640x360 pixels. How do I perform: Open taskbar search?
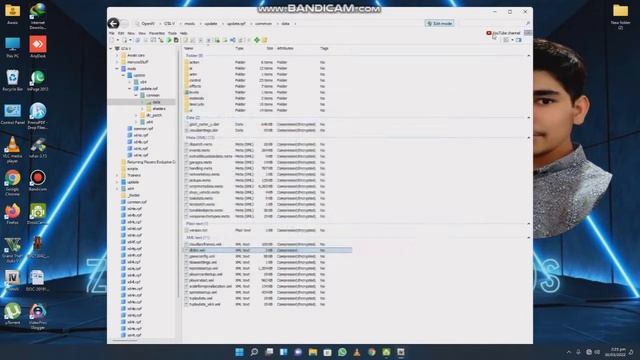point(254,352)
